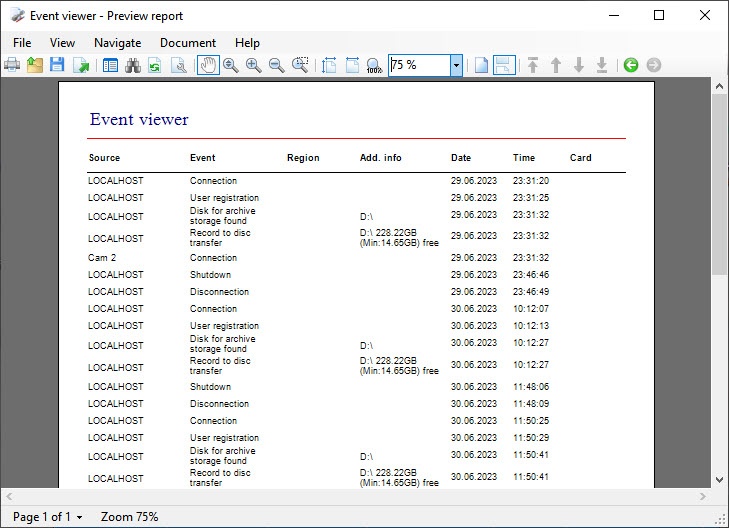Click the Export document icon
This screenshot has height=528, width=729.
click(x=80, y=65)
